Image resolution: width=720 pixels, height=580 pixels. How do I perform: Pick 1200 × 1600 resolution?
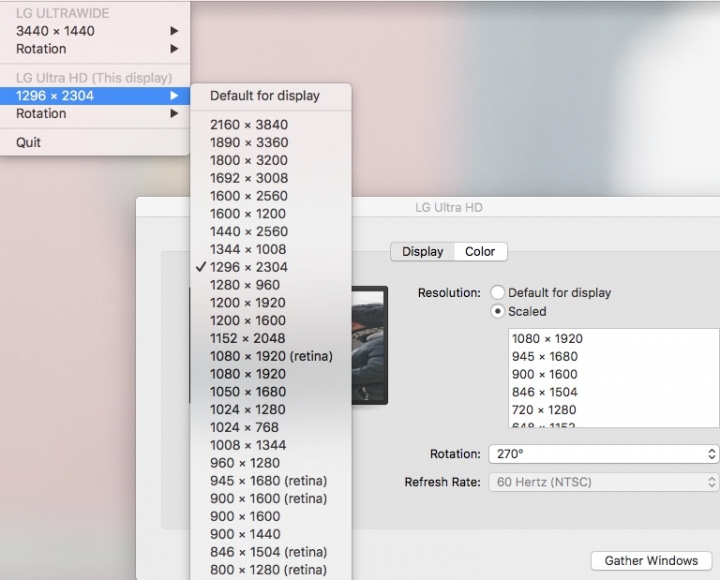click(x=271, y=321)
